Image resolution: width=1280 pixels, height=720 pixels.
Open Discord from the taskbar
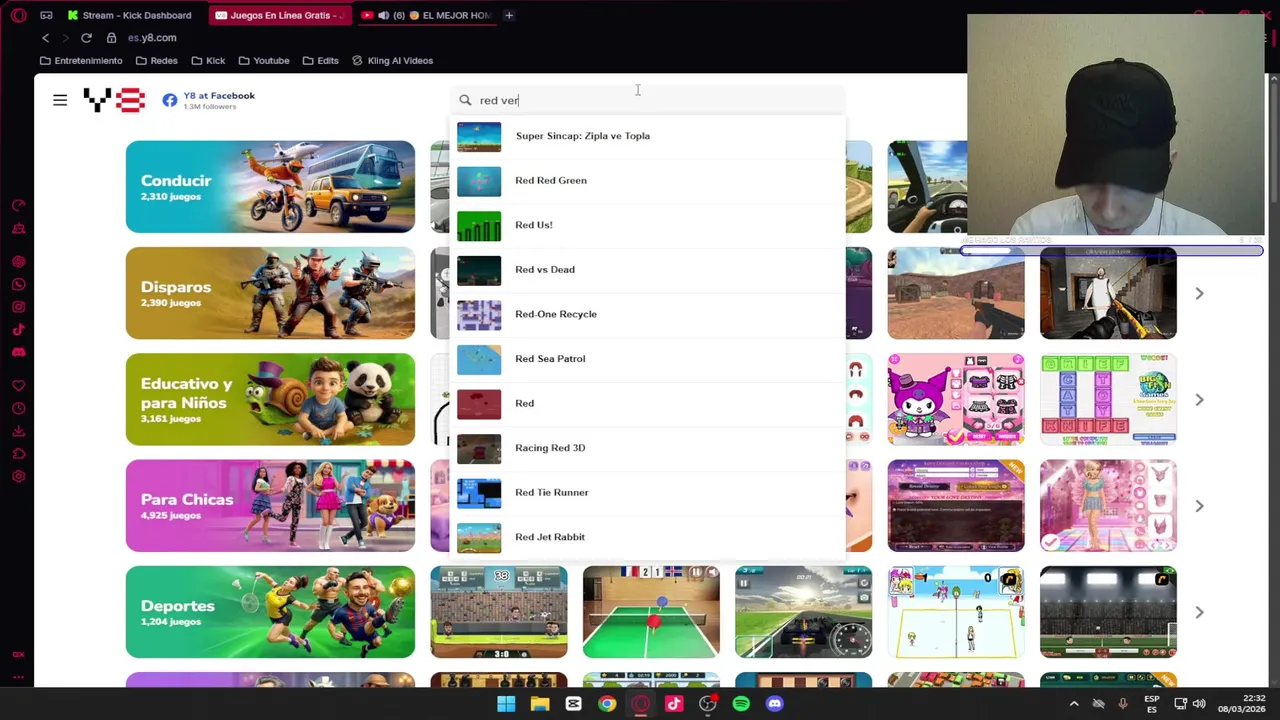pyautogui.click(x=774, y=704)
